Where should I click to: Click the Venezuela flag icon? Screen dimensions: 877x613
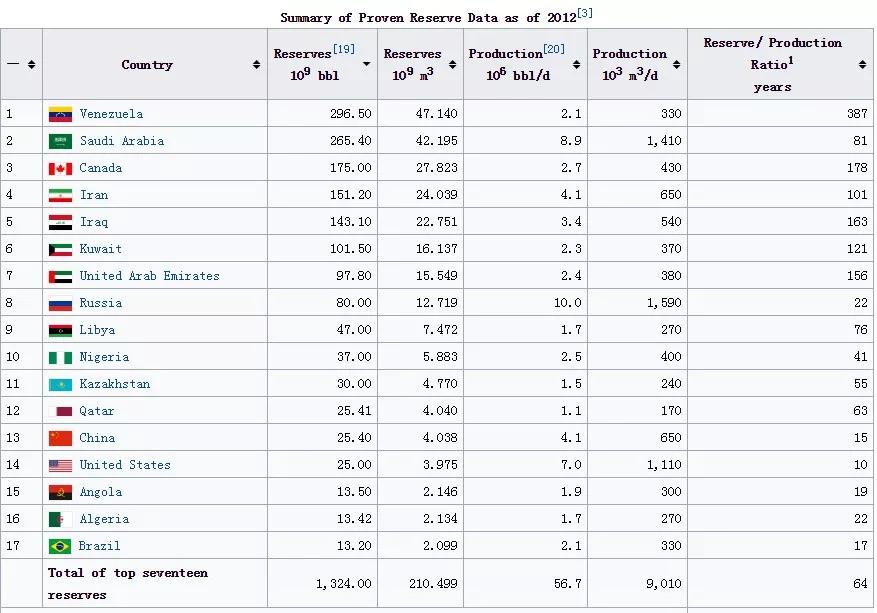[60, 114]
